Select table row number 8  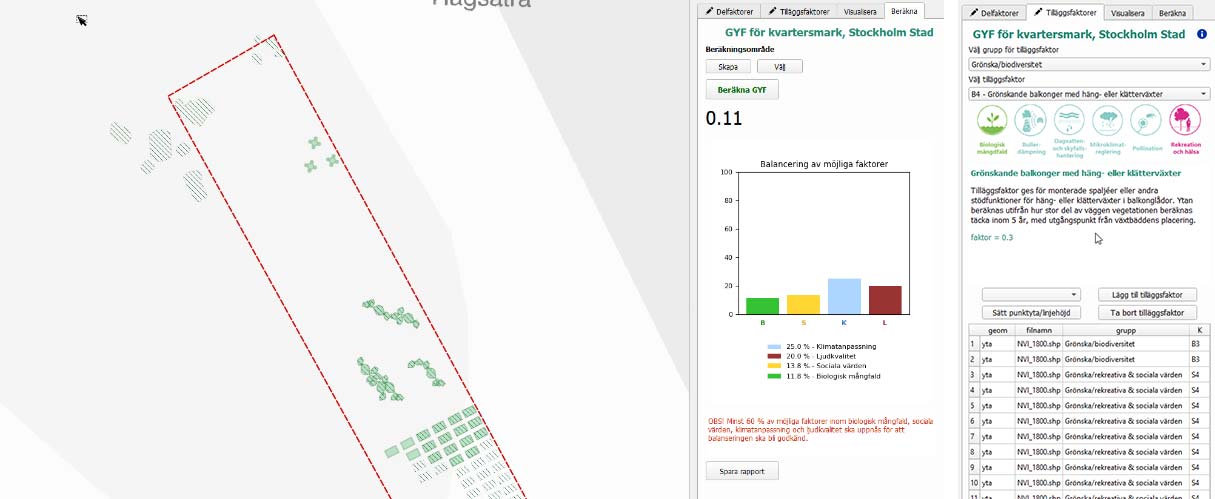coord(974,452)
